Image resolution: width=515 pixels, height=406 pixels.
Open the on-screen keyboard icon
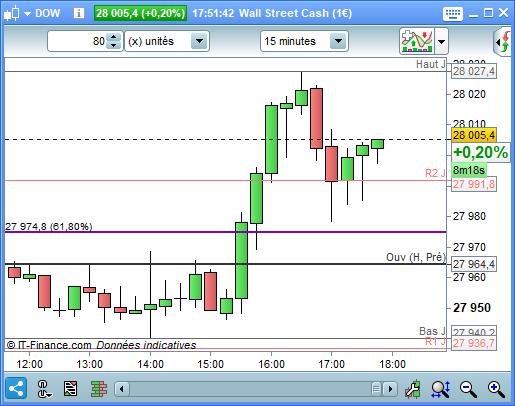point(453,14)
